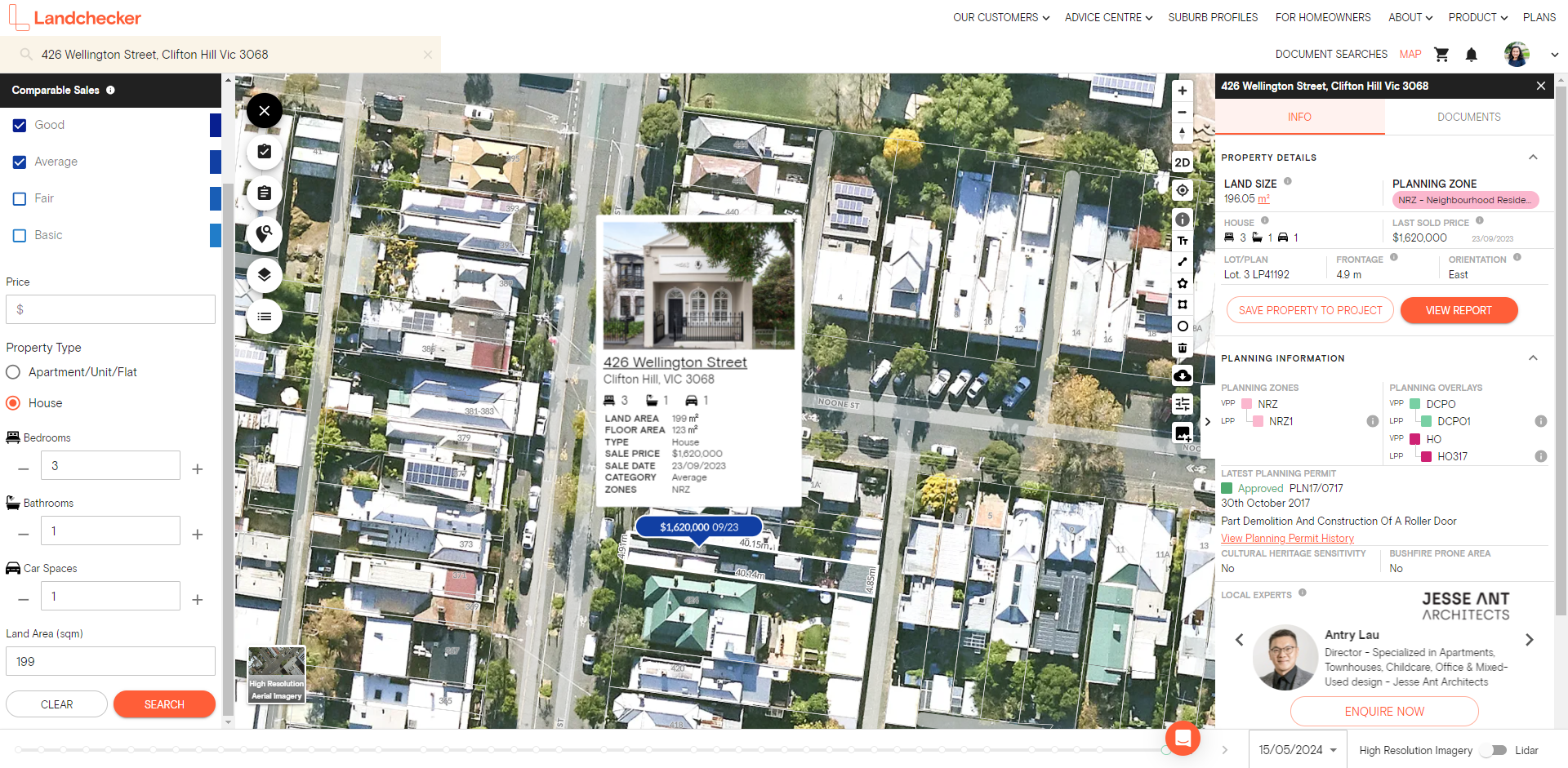This screenshot has width=1568, height=768.
Task: Reset the map compass north arrow
Action: tap(1182, 133)
